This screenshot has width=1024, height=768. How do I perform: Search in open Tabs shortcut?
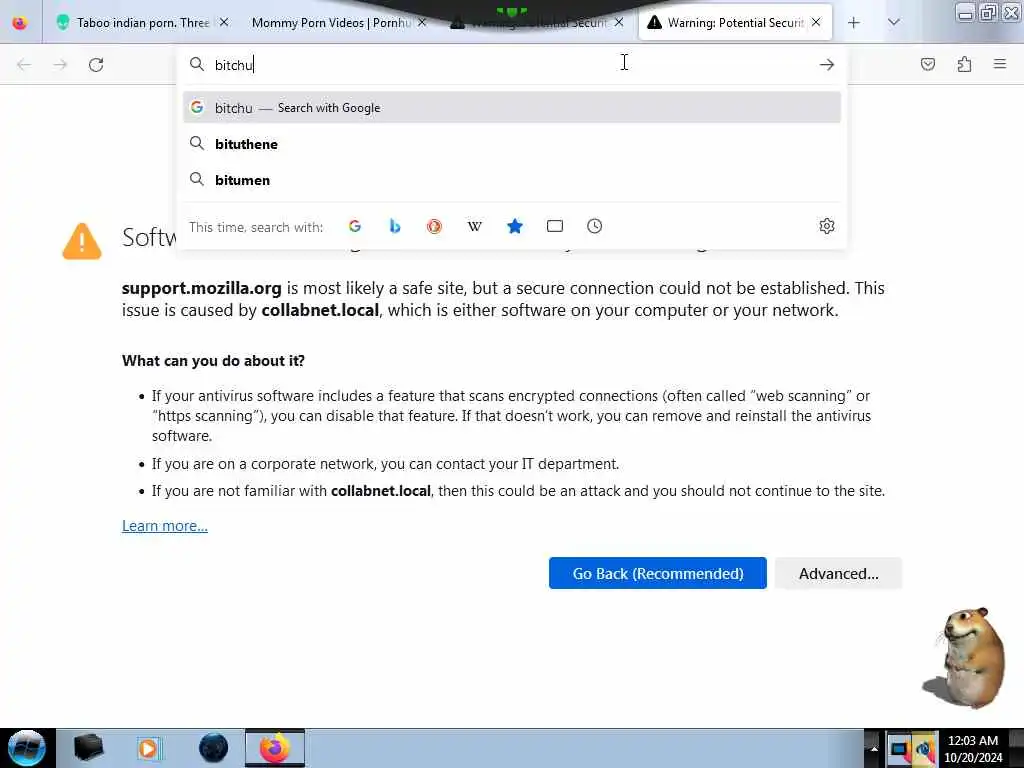point(554,226)
